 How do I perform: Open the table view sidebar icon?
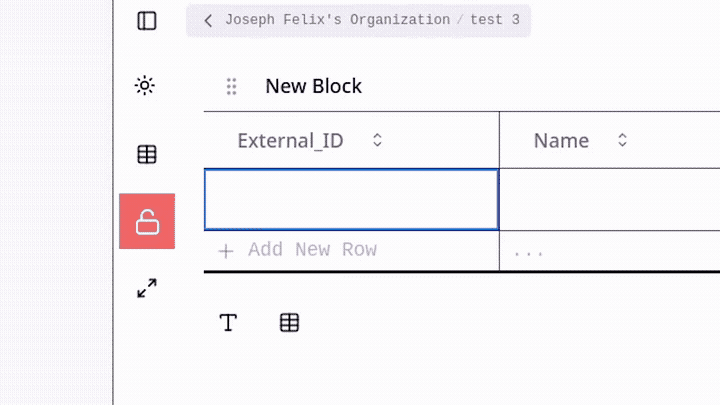pos(147,155)
